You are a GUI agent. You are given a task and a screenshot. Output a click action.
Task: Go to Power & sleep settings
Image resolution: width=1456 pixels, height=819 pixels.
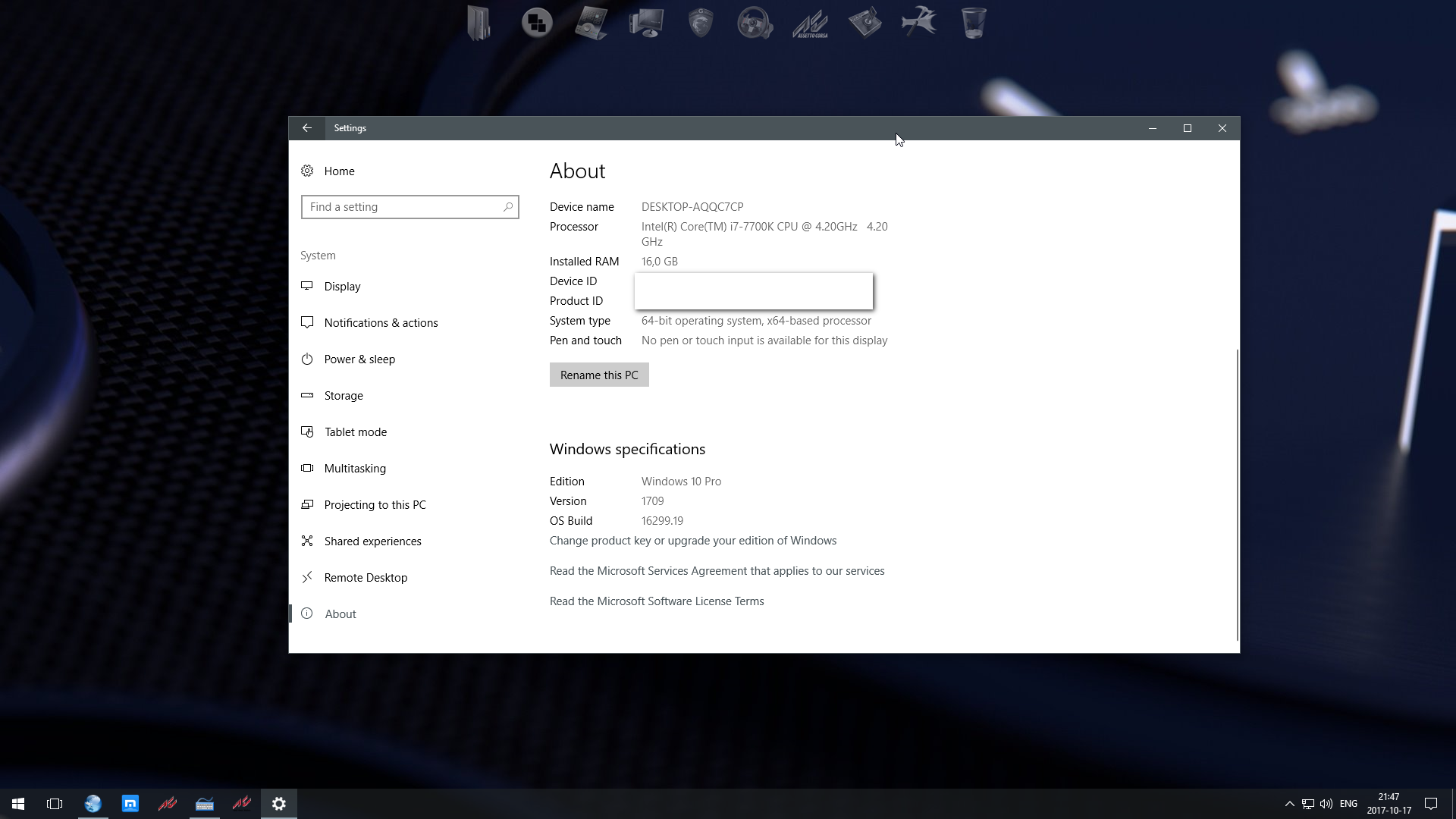(359, 359)
